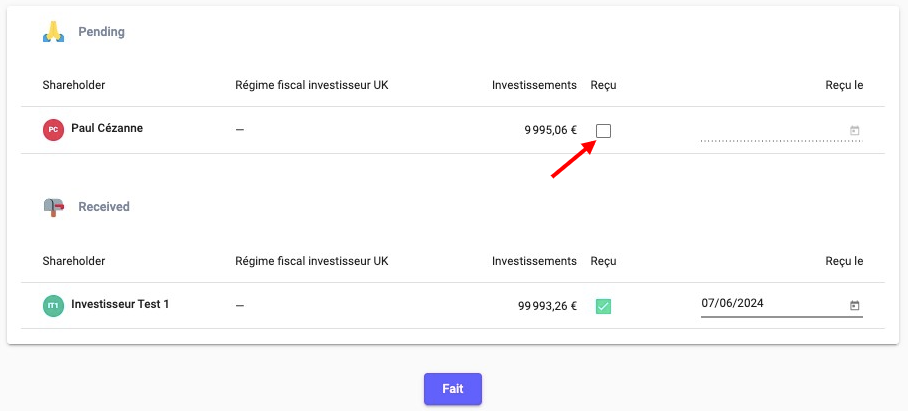Click the empty Reçu le date field
Viewport: 908px width, 411px height.
tap(772, 131)
